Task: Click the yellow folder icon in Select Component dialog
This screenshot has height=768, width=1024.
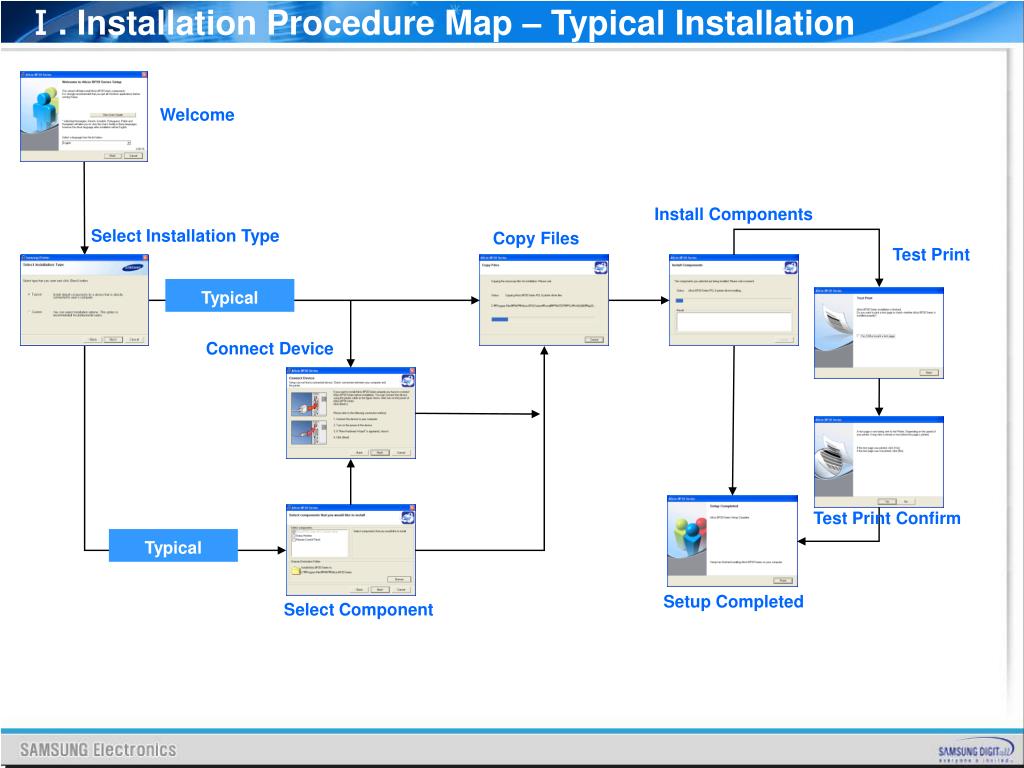Action: tap(296, 570)
